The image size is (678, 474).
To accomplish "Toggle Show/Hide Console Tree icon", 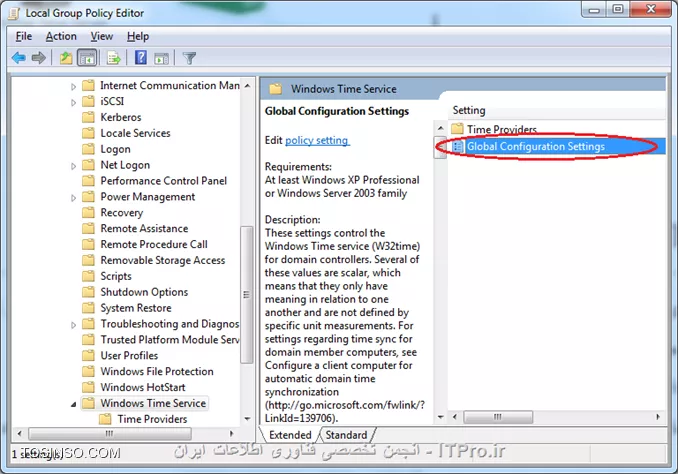I will tap(87, 58).
